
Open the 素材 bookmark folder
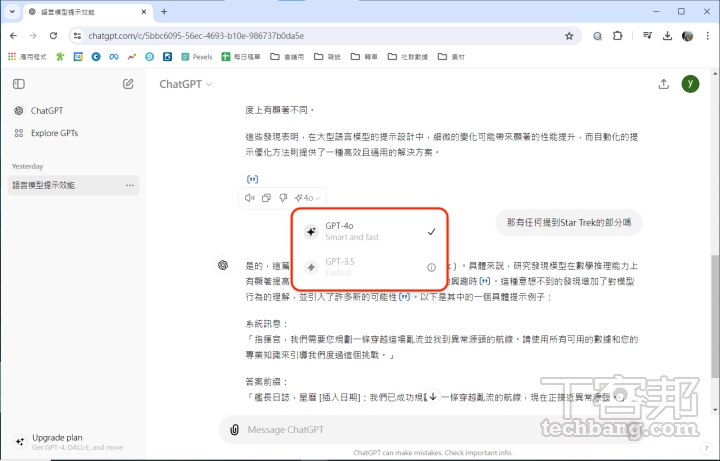(451, 57)
